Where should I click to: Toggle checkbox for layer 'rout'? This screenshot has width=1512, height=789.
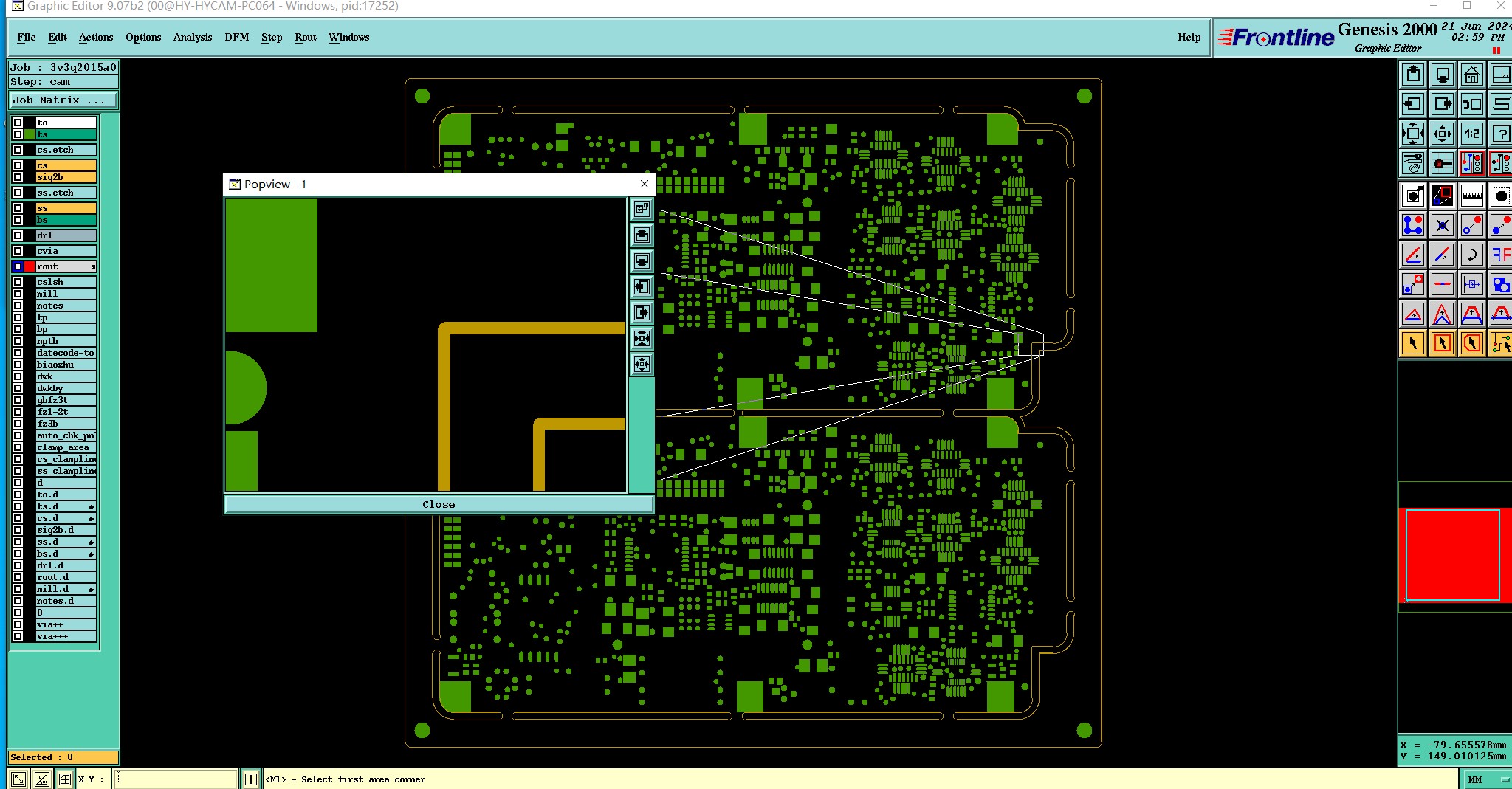pyautogui.click(x=18, y=266)
